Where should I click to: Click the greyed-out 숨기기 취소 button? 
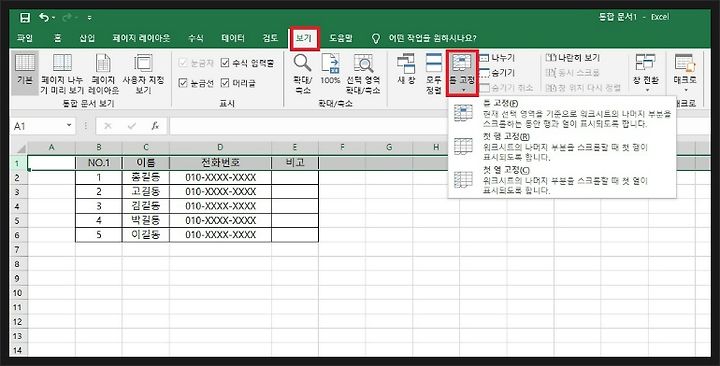click(x=506, y=88)
